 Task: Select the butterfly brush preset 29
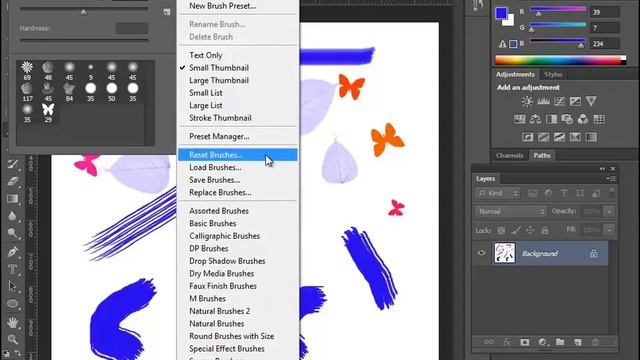pyautogui.click(x=48, y=112)
